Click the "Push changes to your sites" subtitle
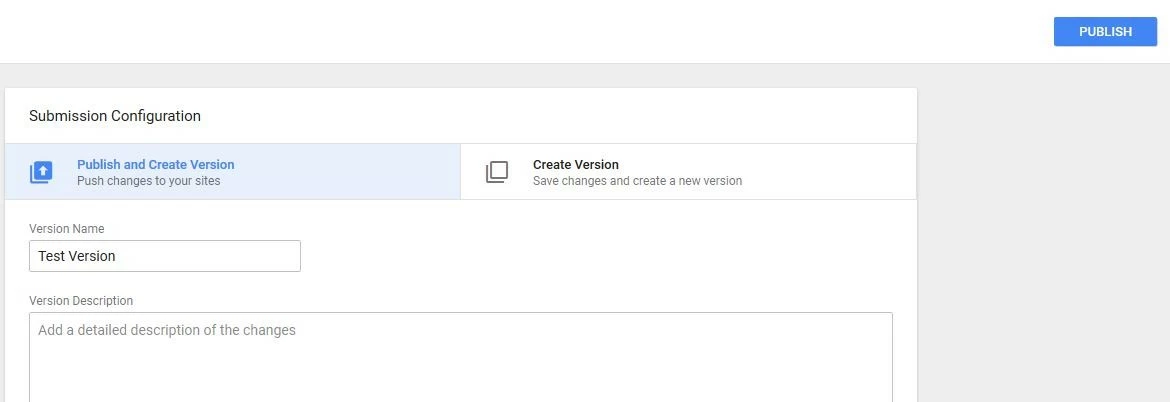This screenshot has width=1170, height=402. tap(148, 181)
